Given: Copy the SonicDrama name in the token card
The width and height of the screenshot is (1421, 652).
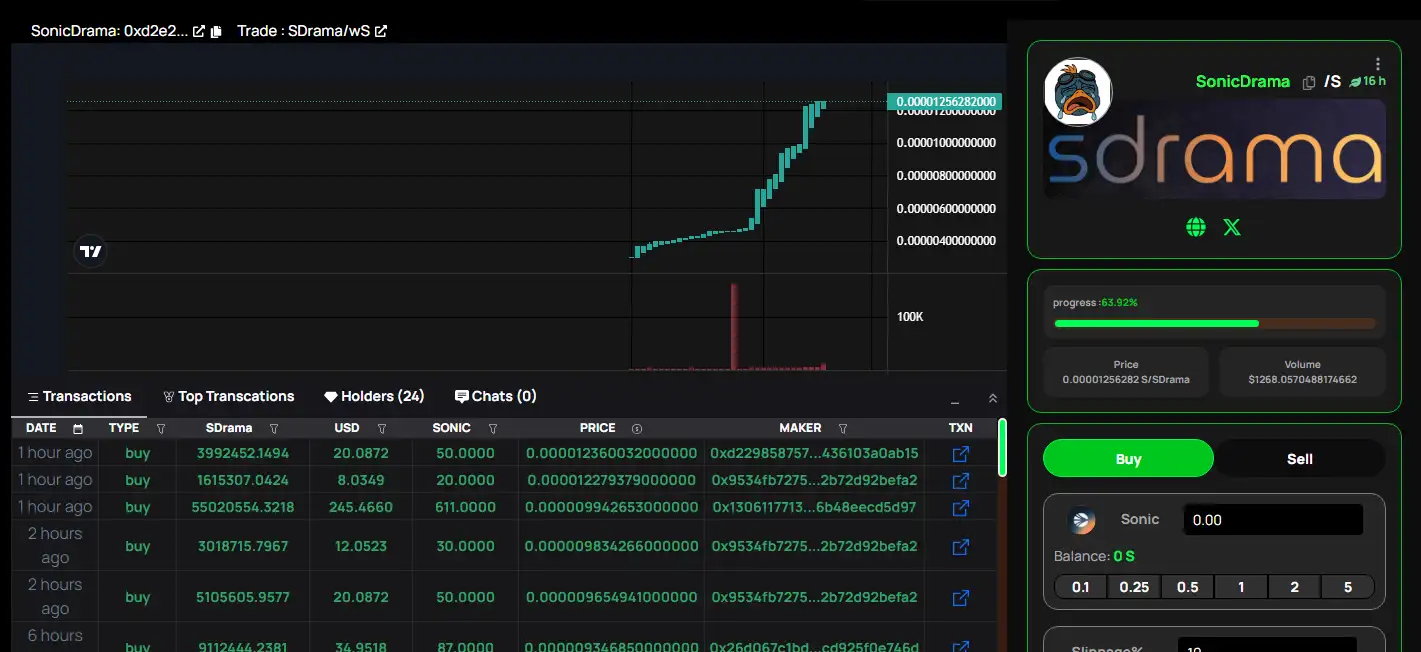Looking at the screenshot, I should pyautogui.click(x=1308, y=82).
